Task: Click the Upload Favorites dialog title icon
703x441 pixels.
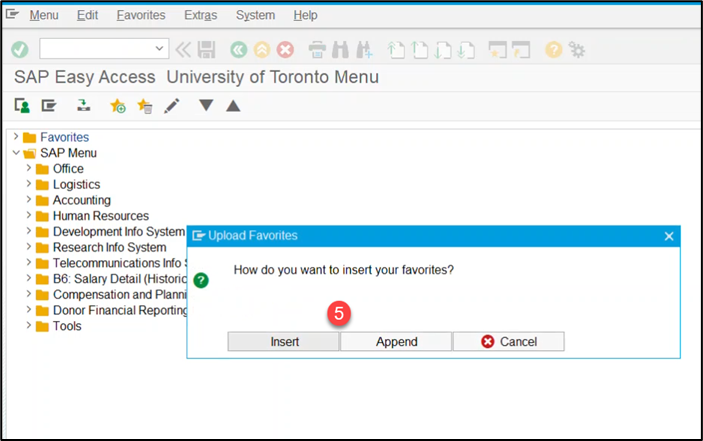Action: tap(199, 235)
